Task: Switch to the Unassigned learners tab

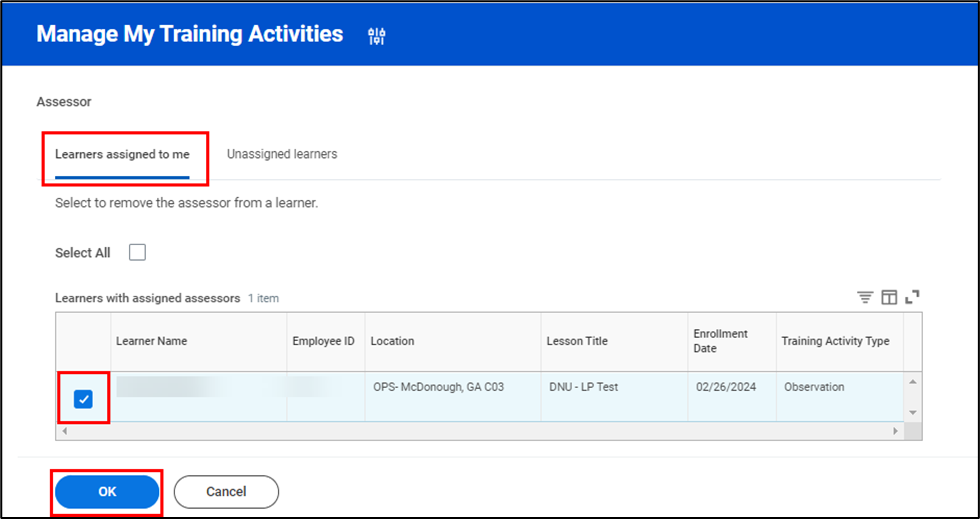Action: [x=282, y=154]
